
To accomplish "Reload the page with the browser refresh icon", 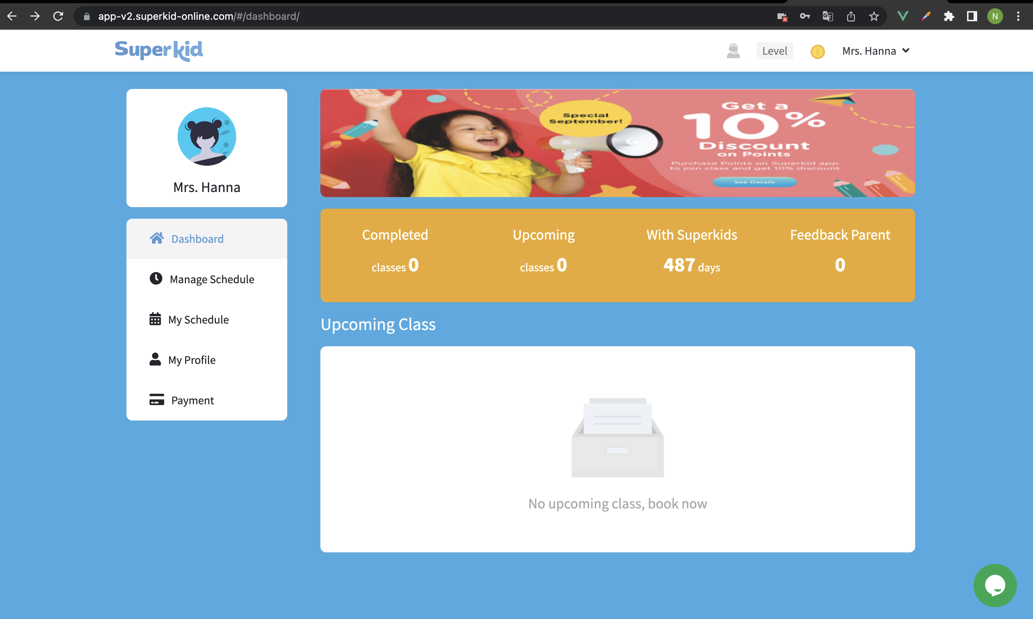I will point(58,16).
